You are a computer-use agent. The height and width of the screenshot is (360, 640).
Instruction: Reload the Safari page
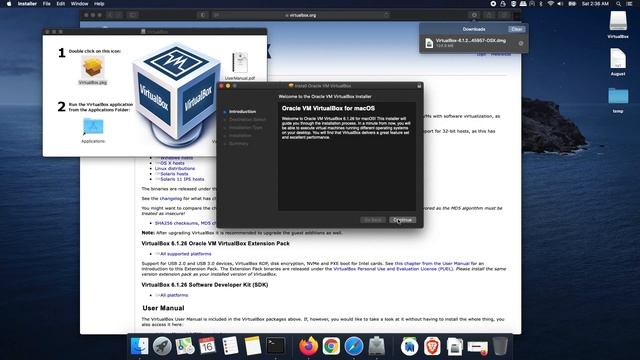(x=386, y=15)
